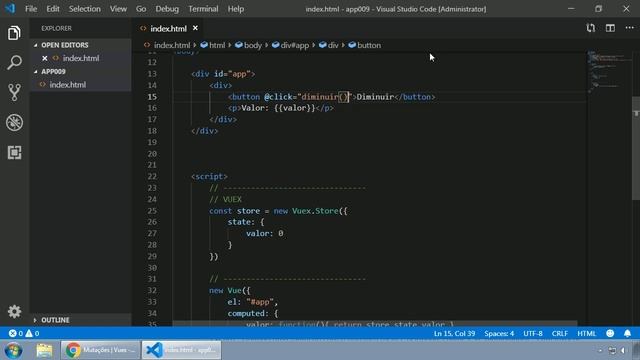Click the body breadcrumb item

coord(248,45)
